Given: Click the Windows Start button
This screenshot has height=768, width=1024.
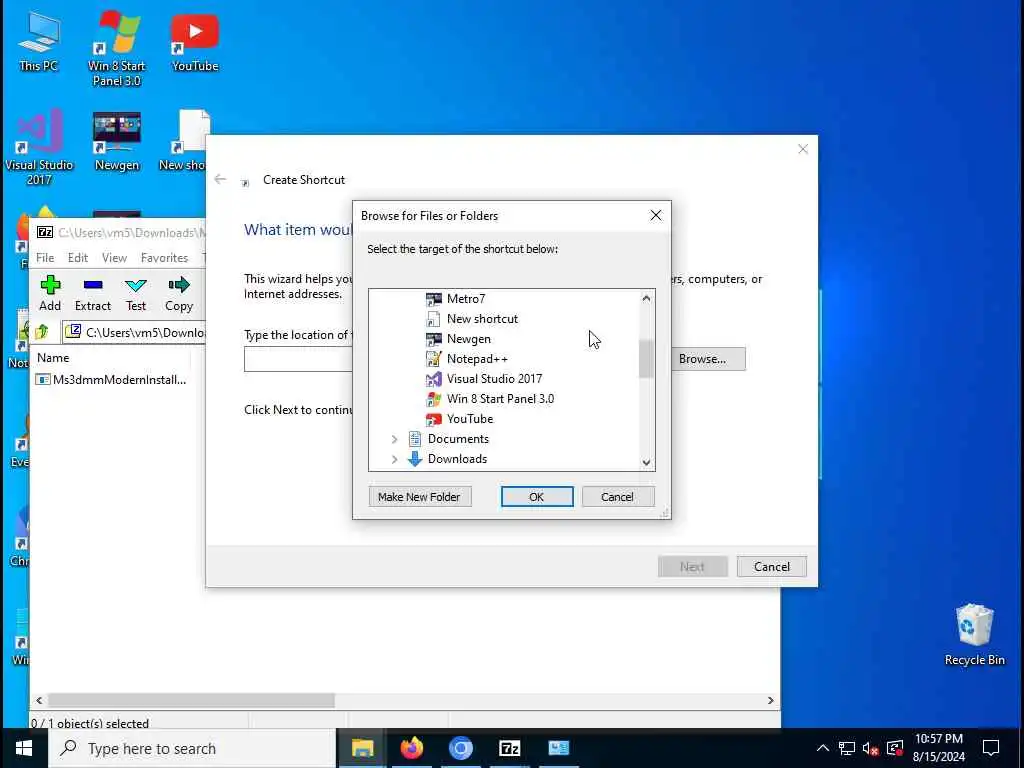Looking at the screenshot, I should [x=24, y=748].
